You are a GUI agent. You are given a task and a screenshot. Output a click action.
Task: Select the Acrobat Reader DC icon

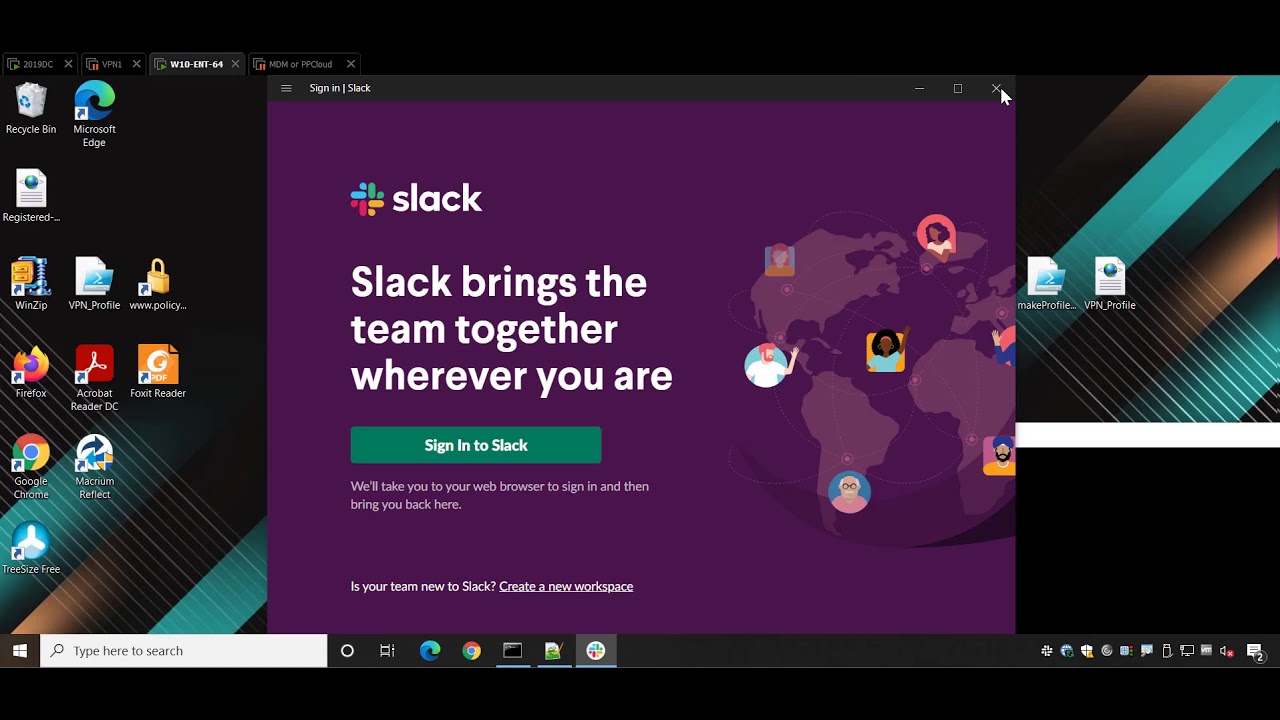(x=94, y=378)
